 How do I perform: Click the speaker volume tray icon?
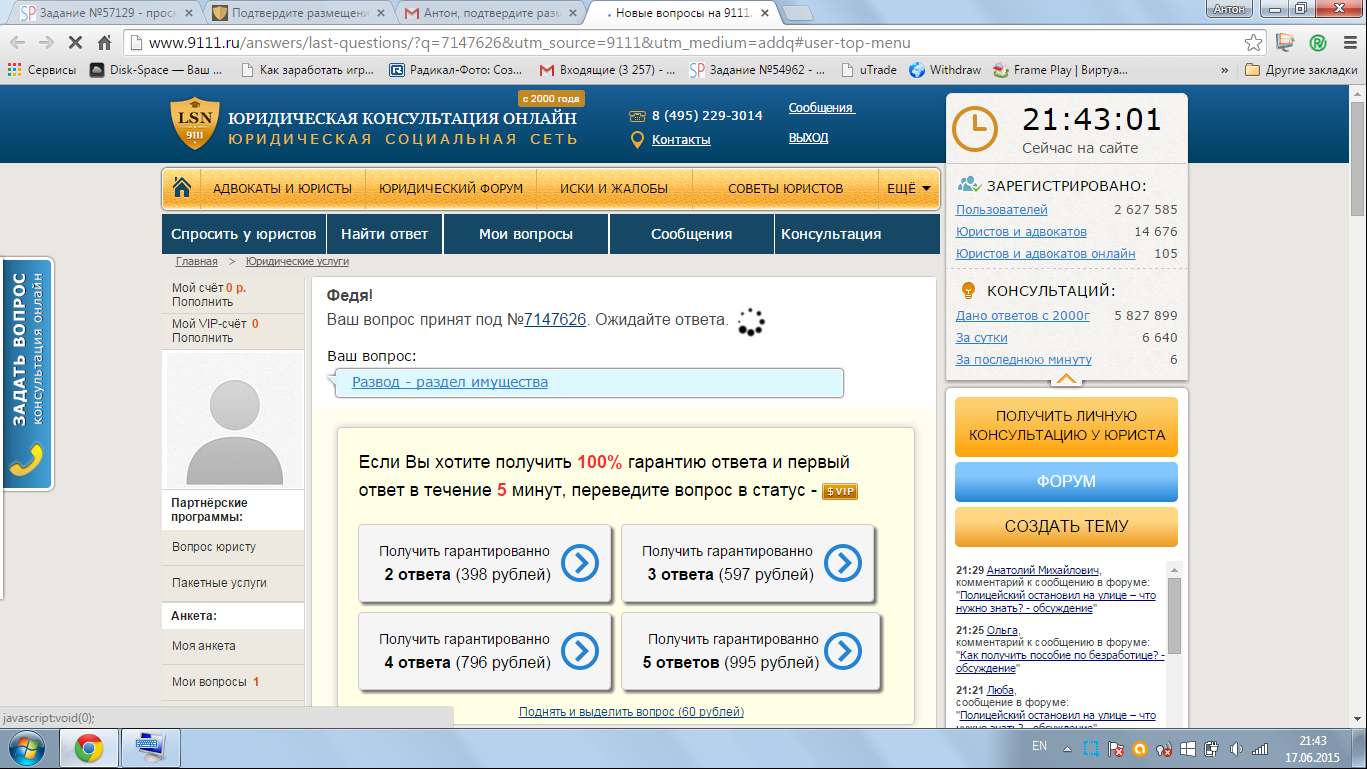(x=1237, y=748)
